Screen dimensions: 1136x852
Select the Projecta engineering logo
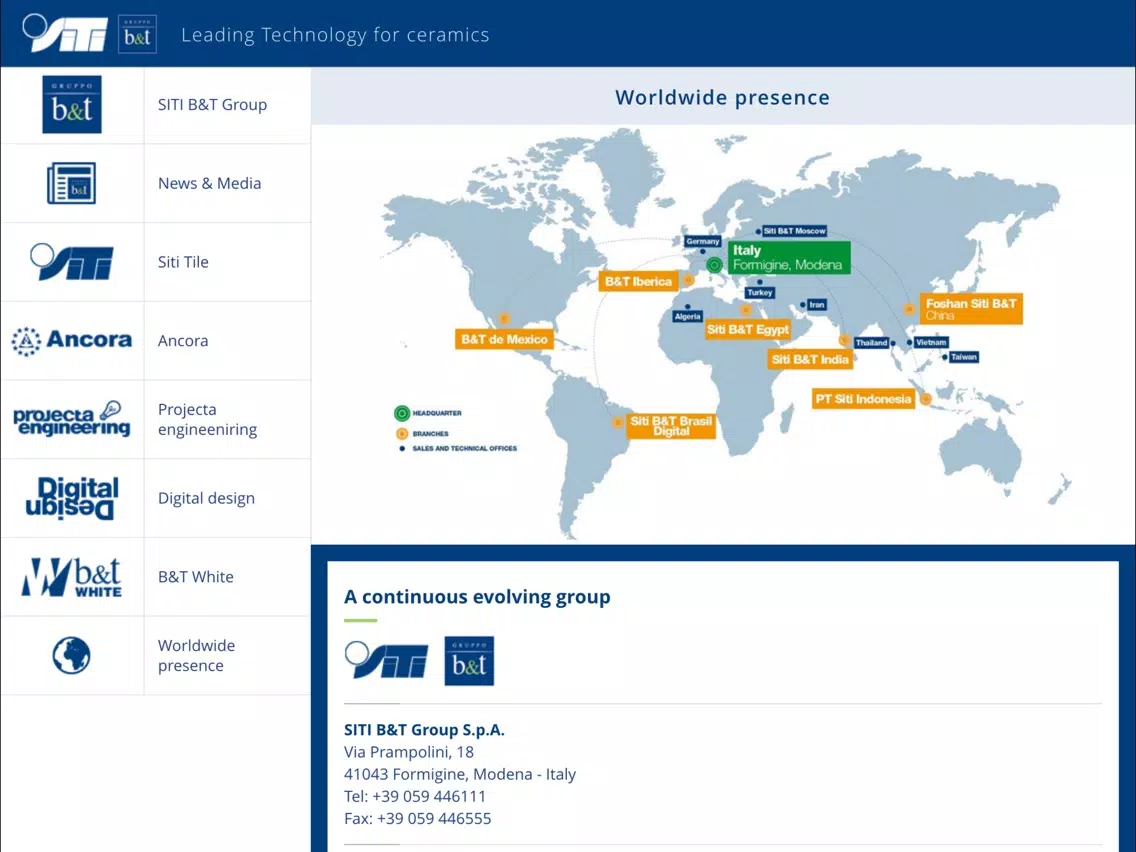(72, 419)
